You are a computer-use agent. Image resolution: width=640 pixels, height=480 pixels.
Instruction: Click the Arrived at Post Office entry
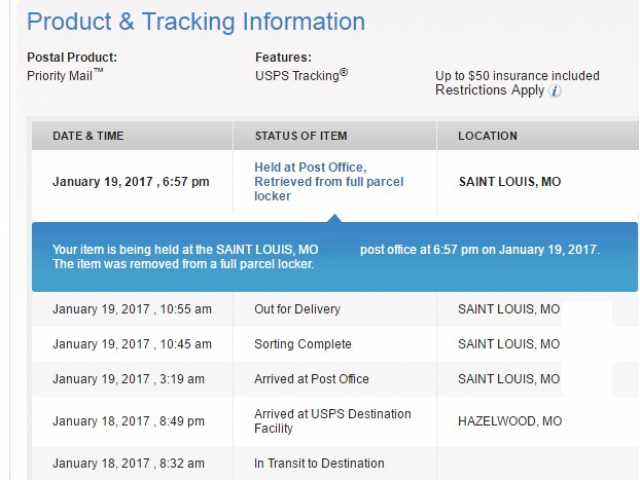[x=311, y=379]
